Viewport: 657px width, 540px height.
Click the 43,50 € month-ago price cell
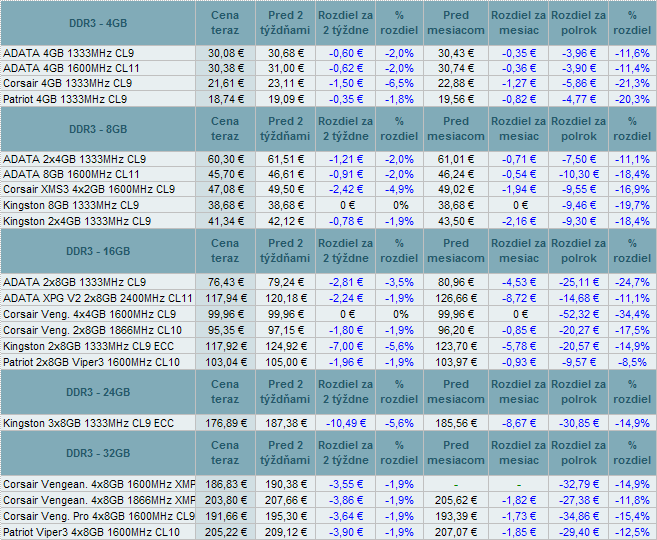coord(456,221)
